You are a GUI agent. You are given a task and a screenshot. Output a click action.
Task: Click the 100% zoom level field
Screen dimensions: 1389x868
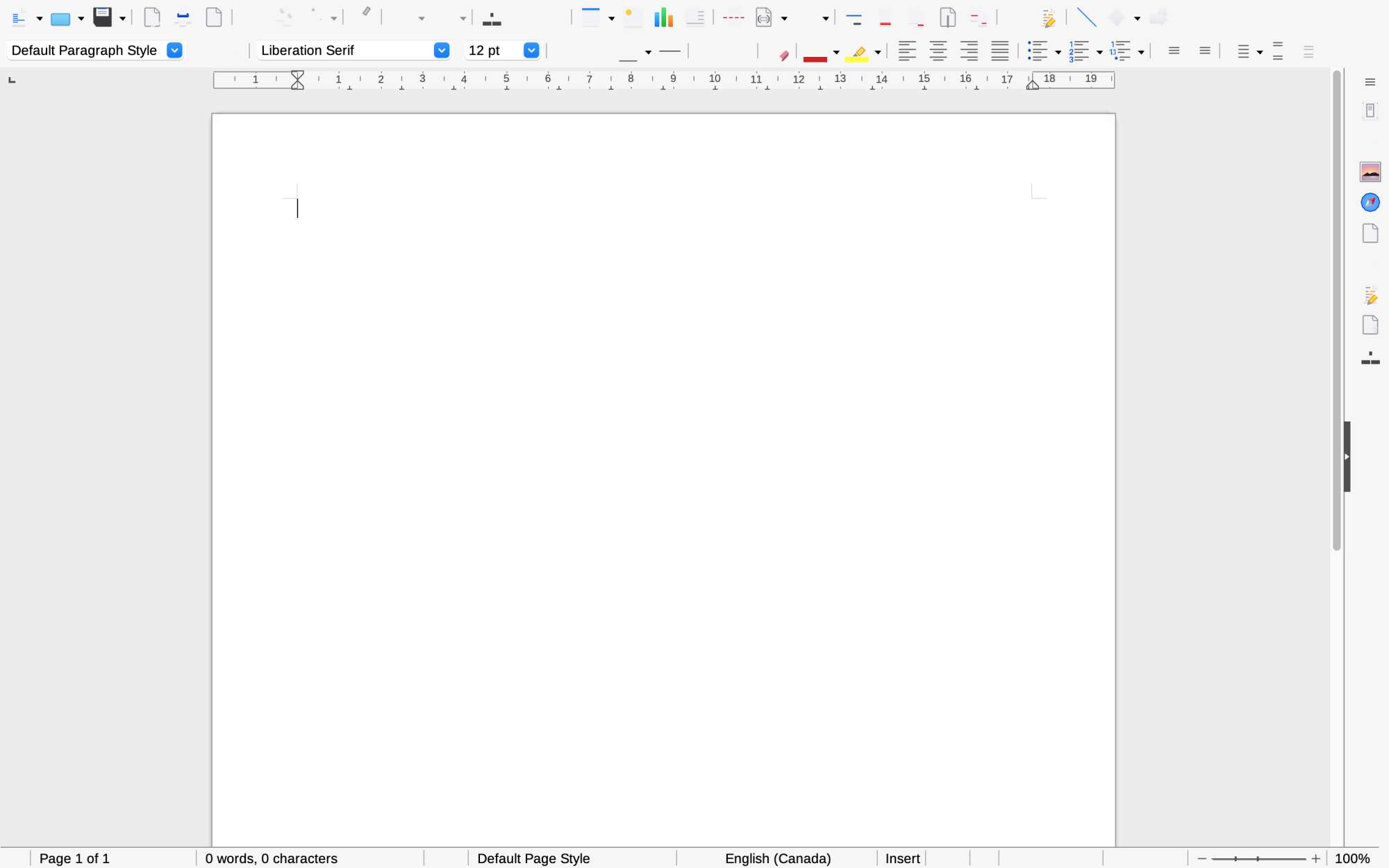pos(1351,858)
